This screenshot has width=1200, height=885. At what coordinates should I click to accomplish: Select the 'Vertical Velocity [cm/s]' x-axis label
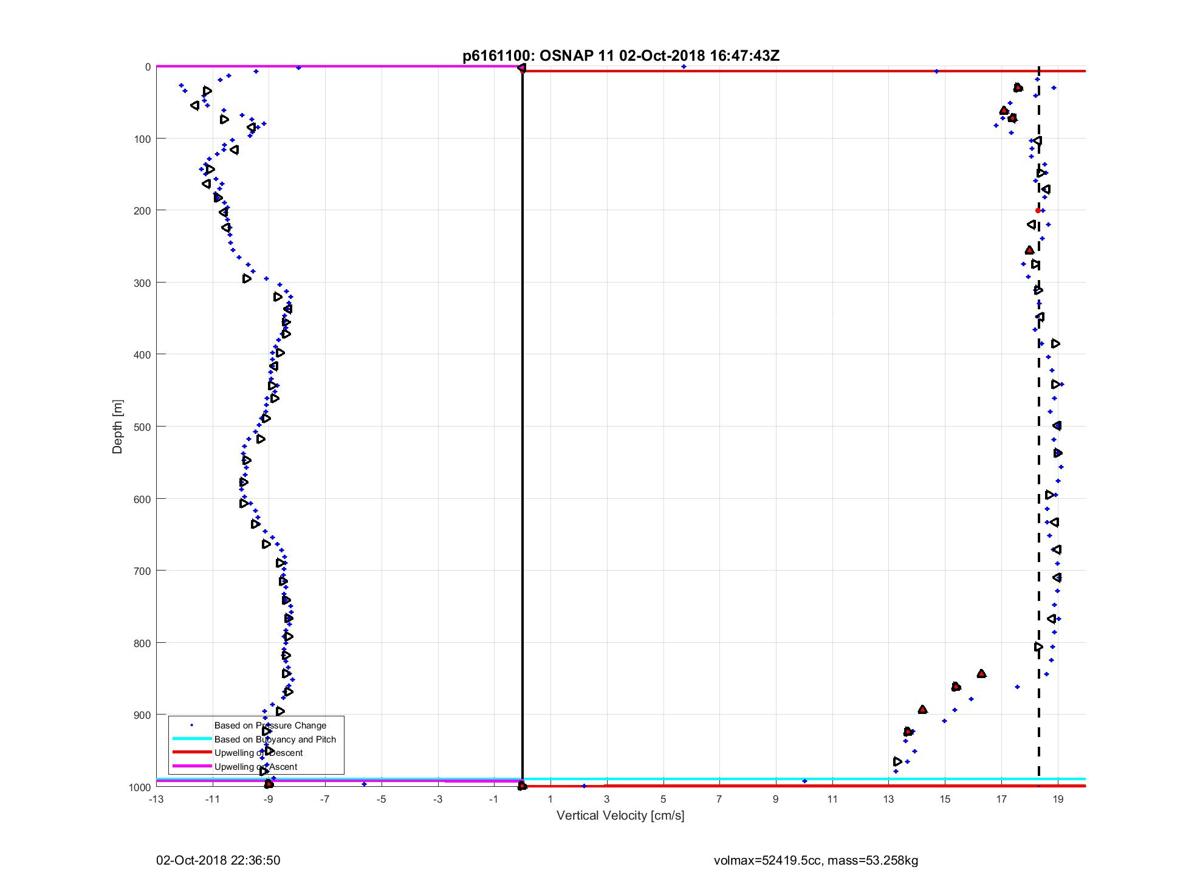point(620,816)
